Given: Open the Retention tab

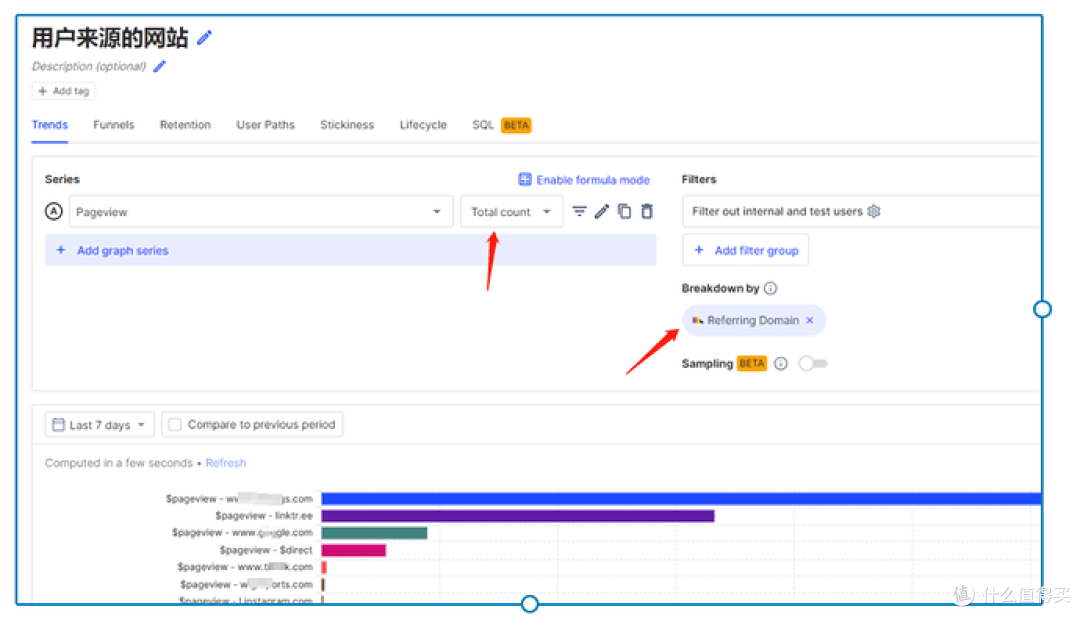Looking at the screenshot, I should [185, 125].
